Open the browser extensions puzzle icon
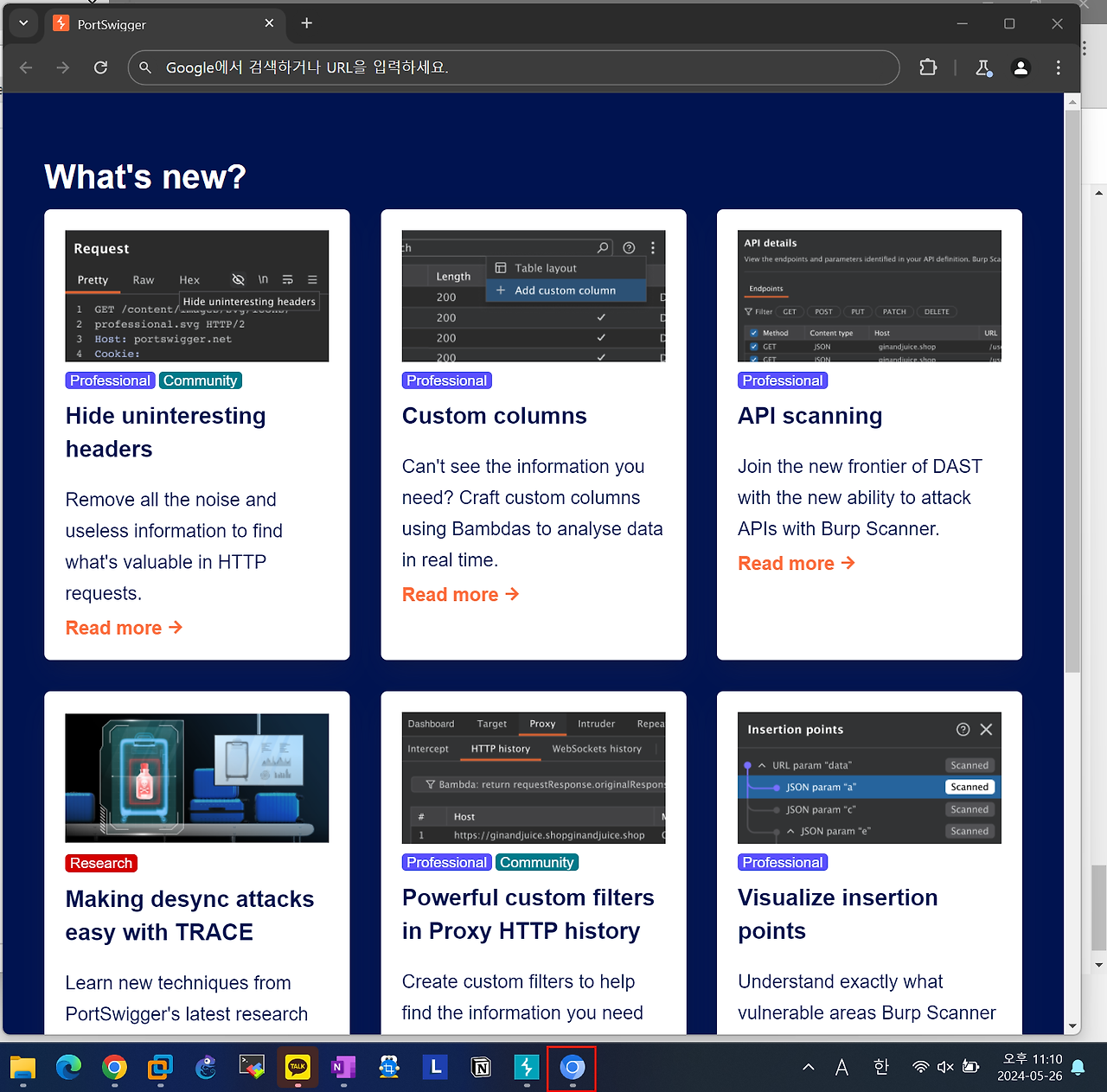Screen dimensions: 1107x1092 (x=928, y=67)
